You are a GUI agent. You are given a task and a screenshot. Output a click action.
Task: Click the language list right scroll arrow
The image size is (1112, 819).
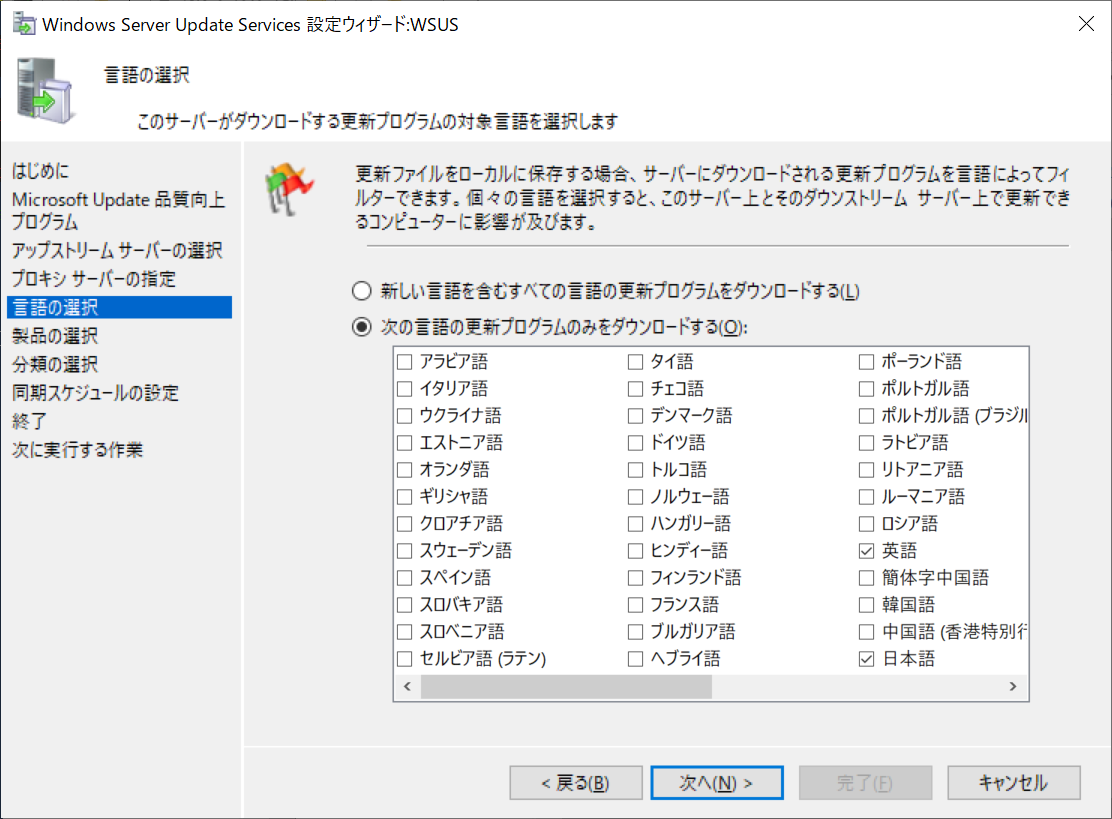pyautogui.click(x=1013, y=686)
